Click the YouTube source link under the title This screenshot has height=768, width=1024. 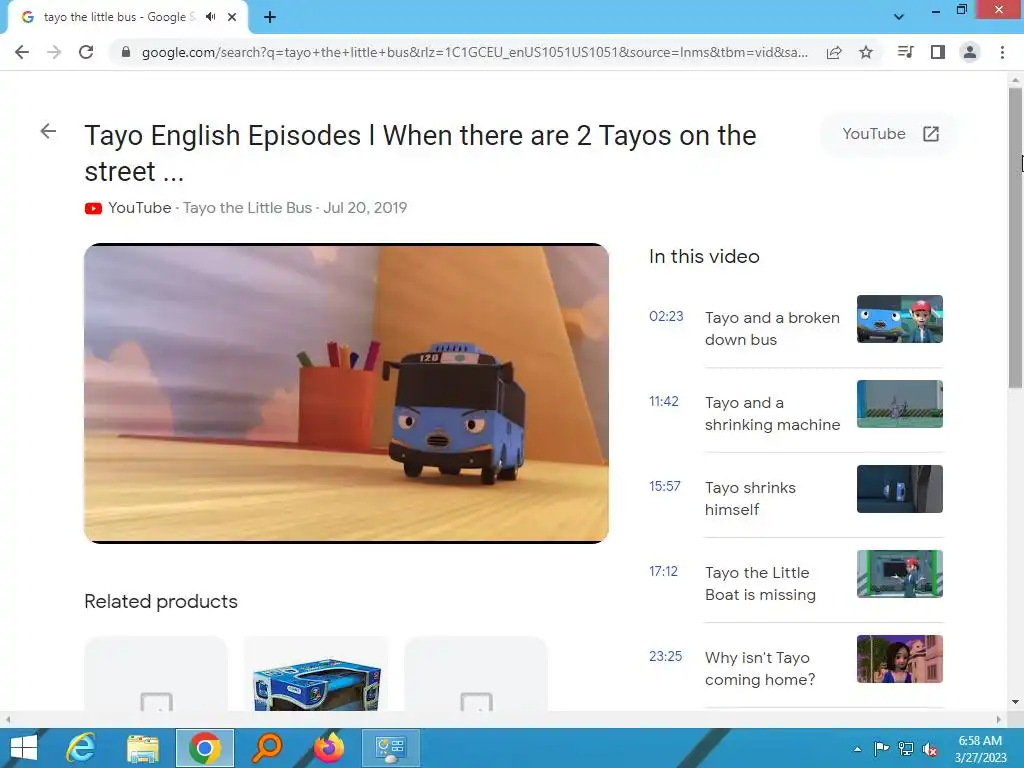(x=140, y=208)
